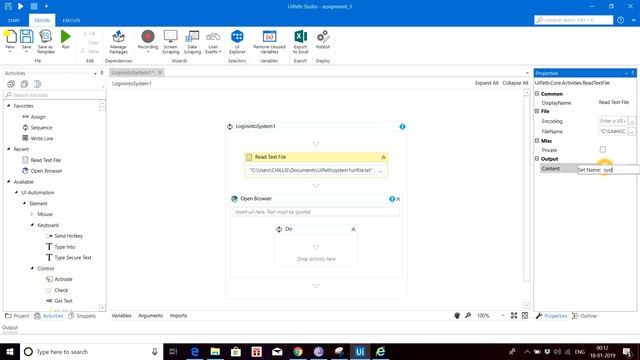The image size is (640, 360).
Task: Select Send Hotkey activity
Action: point(64,236)
